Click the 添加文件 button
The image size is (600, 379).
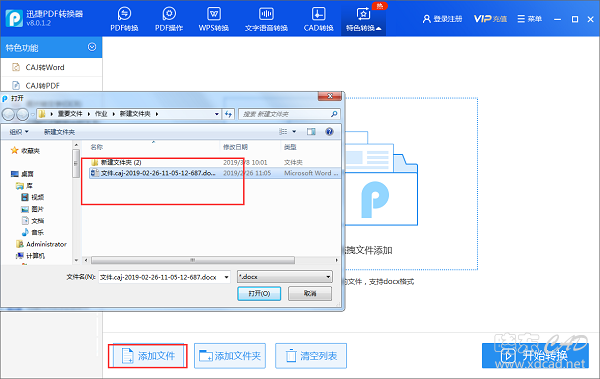[148, 356]
